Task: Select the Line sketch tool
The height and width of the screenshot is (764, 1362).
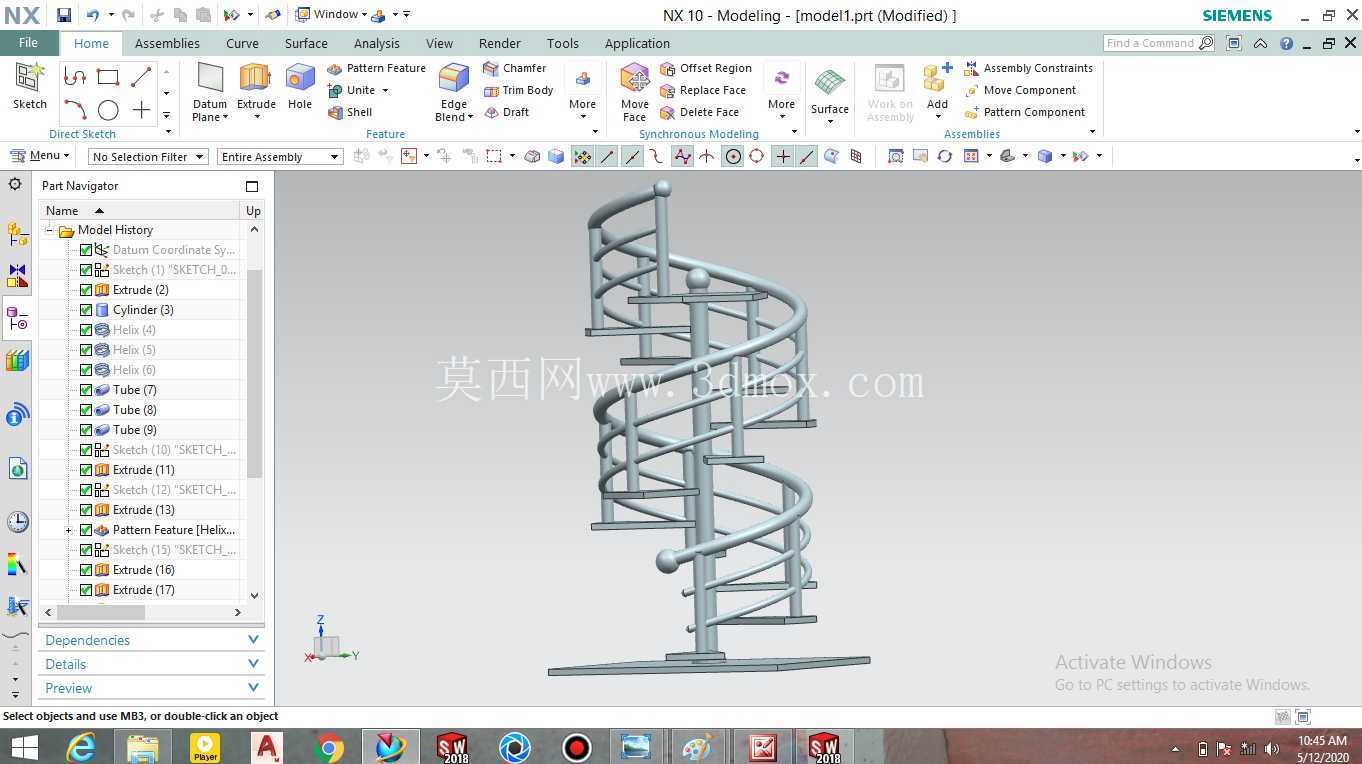Action: coord(141,77)
